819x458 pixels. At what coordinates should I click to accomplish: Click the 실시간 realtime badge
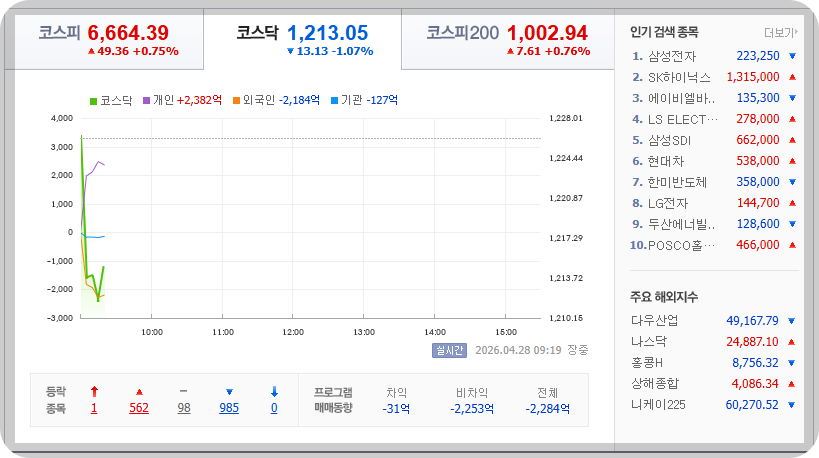449,350
